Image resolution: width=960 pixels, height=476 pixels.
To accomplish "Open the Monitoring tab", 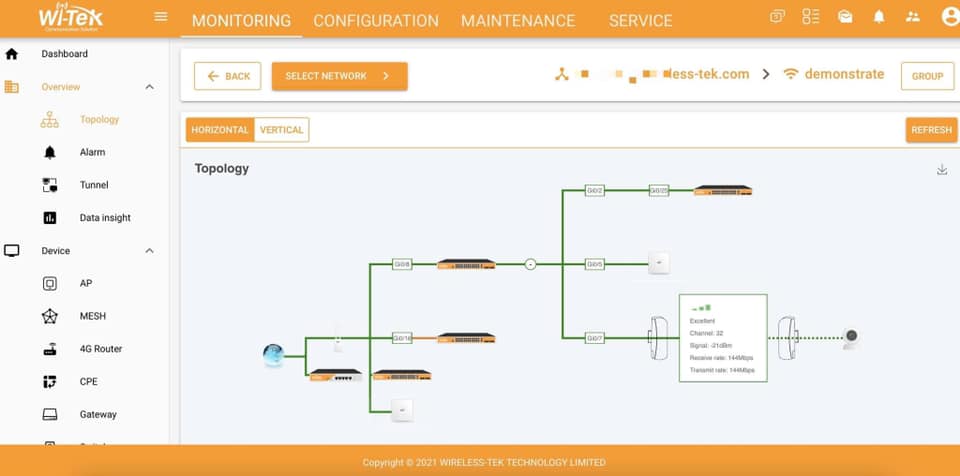I will click(x=241, y=20).
